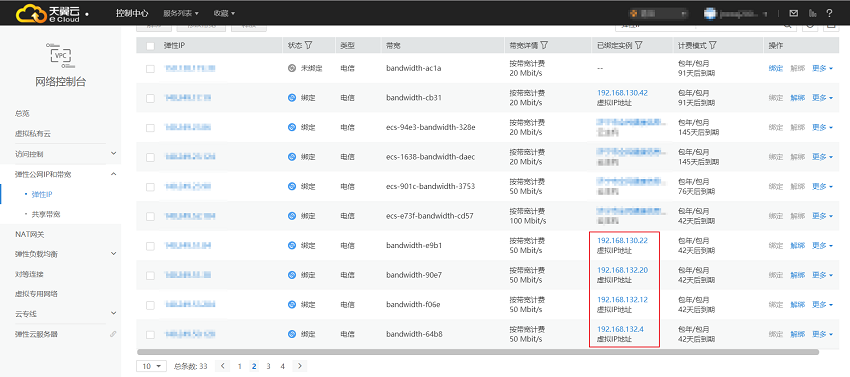
Task: Click 绑定 in the bandwidth-ac1a row
Action: tap(776, 68)
